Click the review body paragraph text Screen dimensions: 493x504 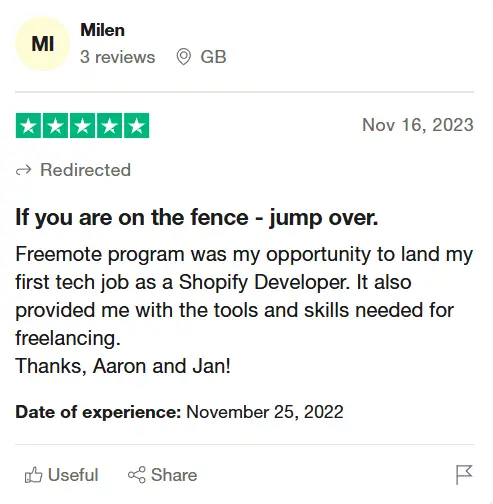pyautogui.click(x=244, y=296)
